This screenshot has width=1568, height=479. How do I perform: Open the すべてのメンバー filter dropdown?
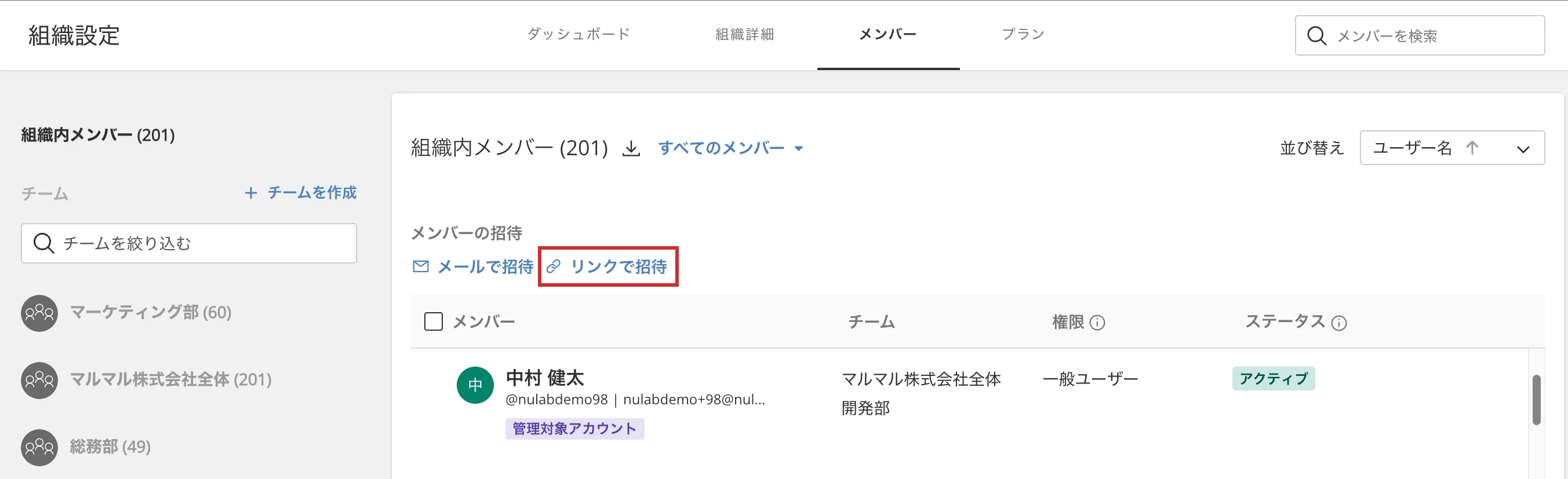730,148
